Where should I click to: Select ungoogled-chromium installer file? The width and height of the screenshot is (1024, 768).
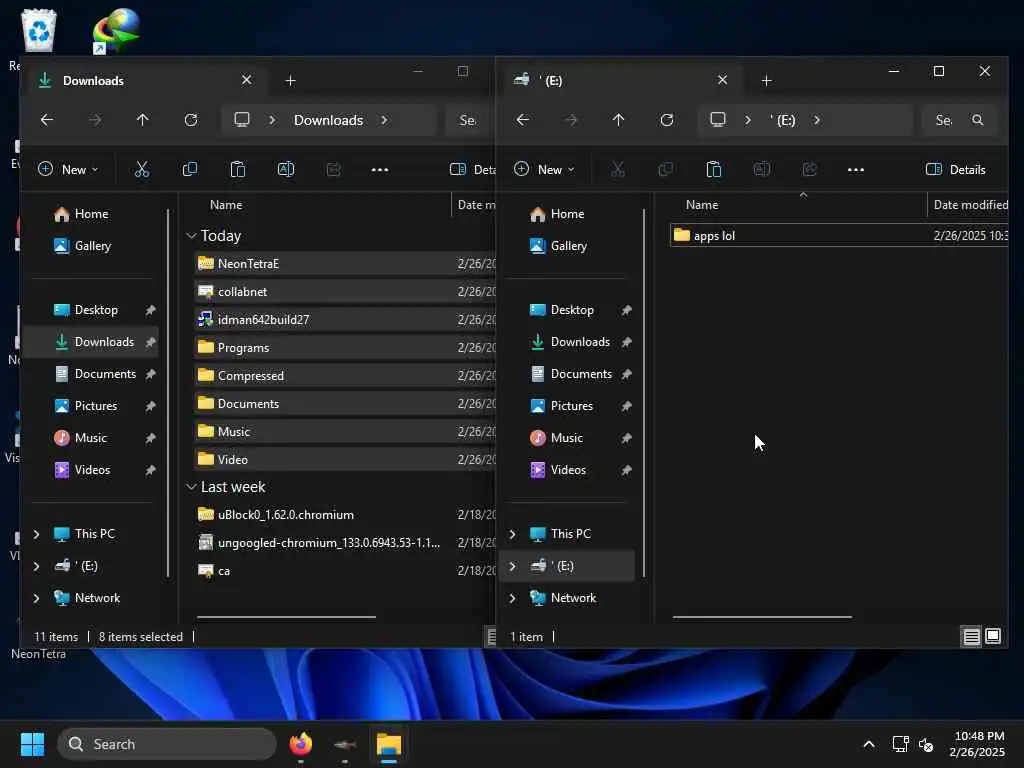click(x=344, y=543)
